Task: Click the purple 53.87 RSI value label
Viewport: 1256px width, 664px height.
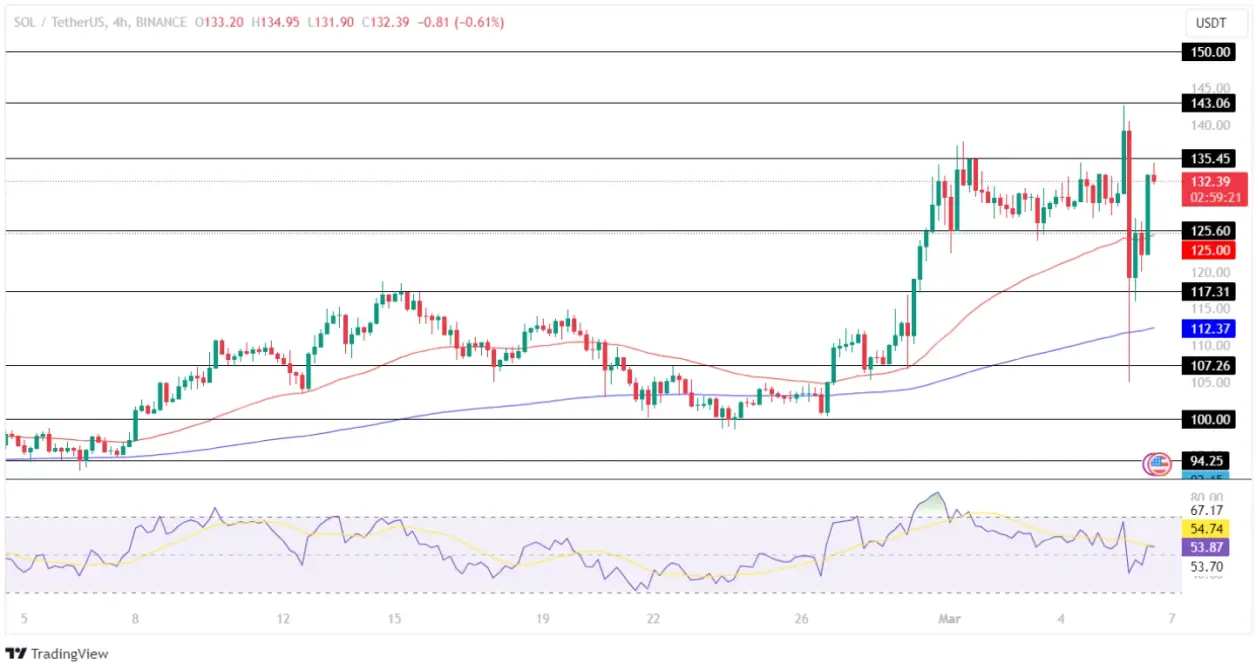Action: click(x=1207, y=547)
